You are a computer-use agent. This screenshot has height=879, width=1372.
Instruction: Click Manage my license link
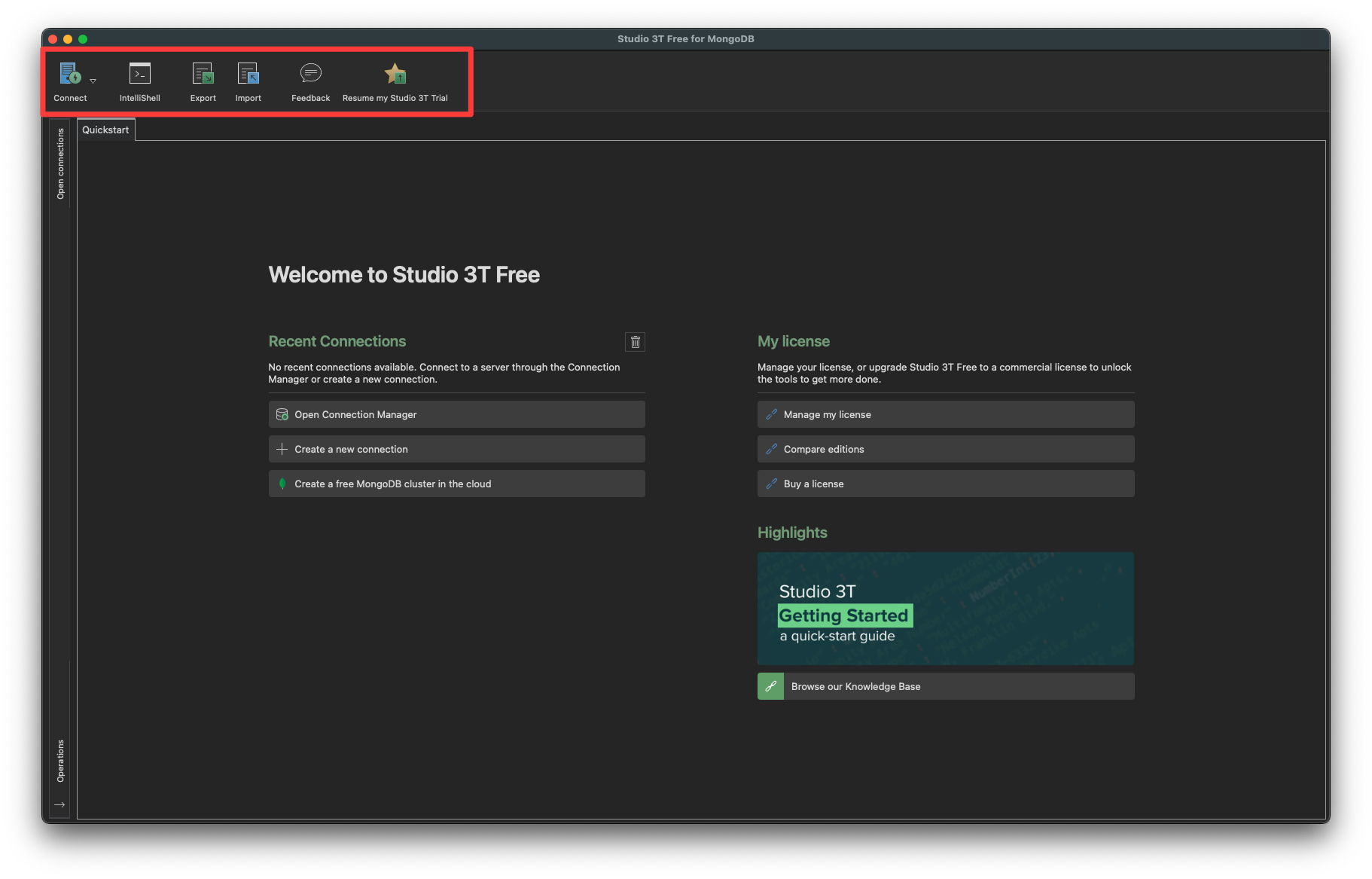point(946,414)
